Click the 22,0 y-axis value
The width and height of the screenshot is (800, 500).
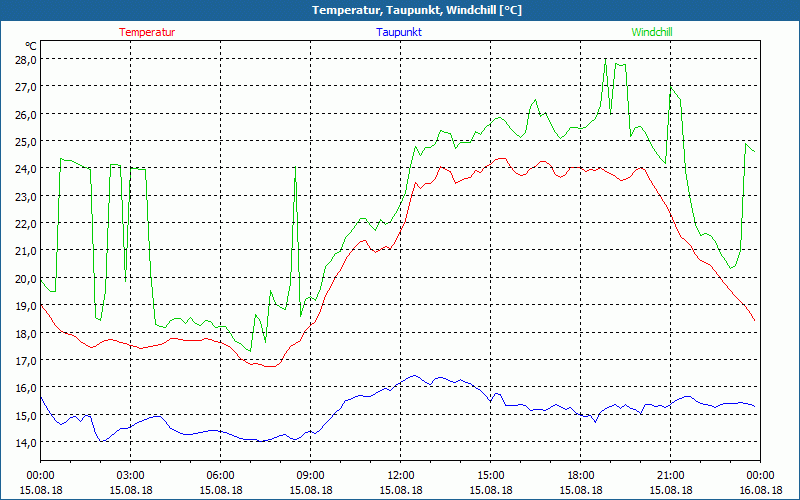coord(26,223)
